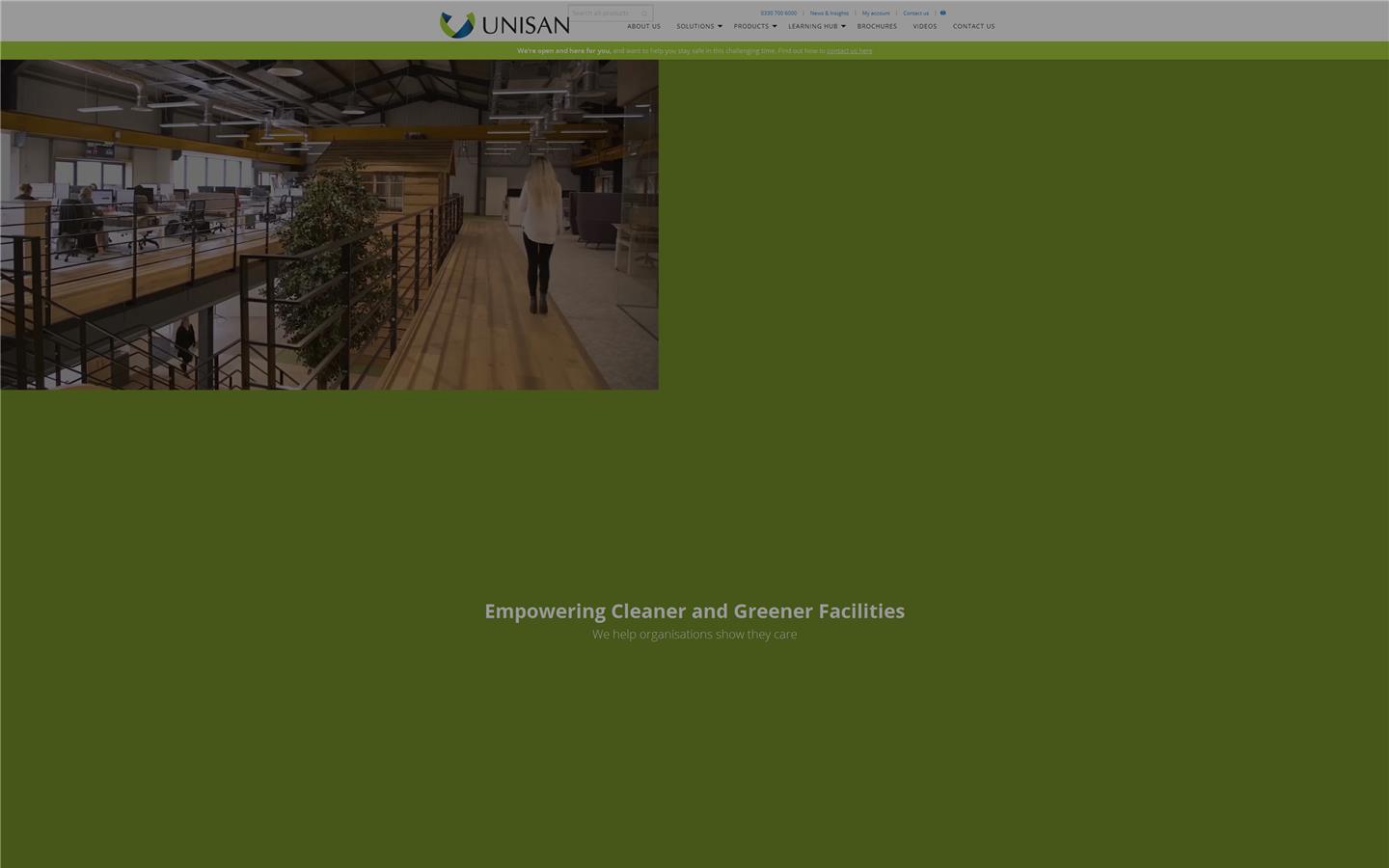The image size is (1389, 868).
Task: Expand the Solutions dropdown arrow
Action: (720, 27)
